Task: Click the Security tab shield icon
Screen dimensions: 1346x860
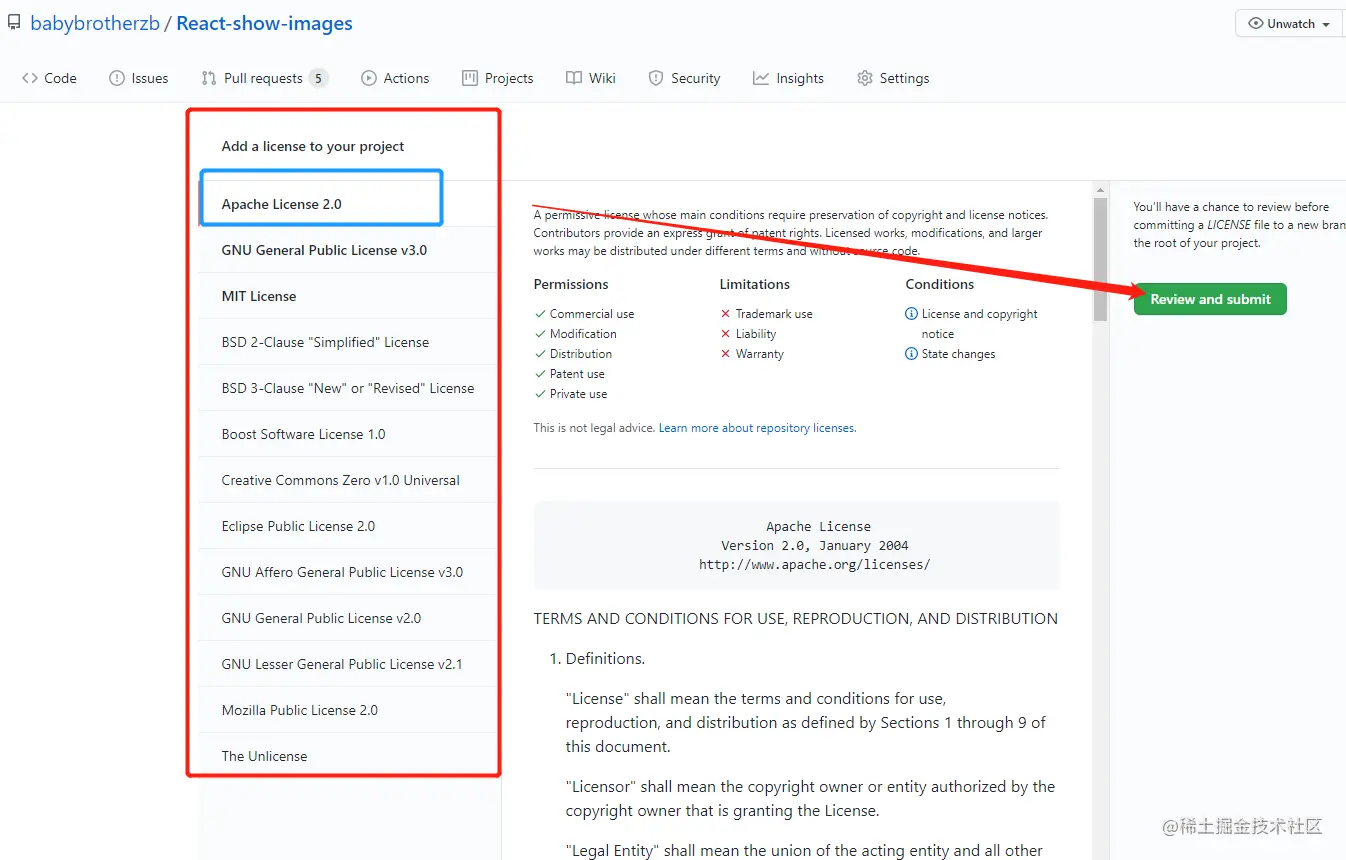Action: [x=656, y=78]
